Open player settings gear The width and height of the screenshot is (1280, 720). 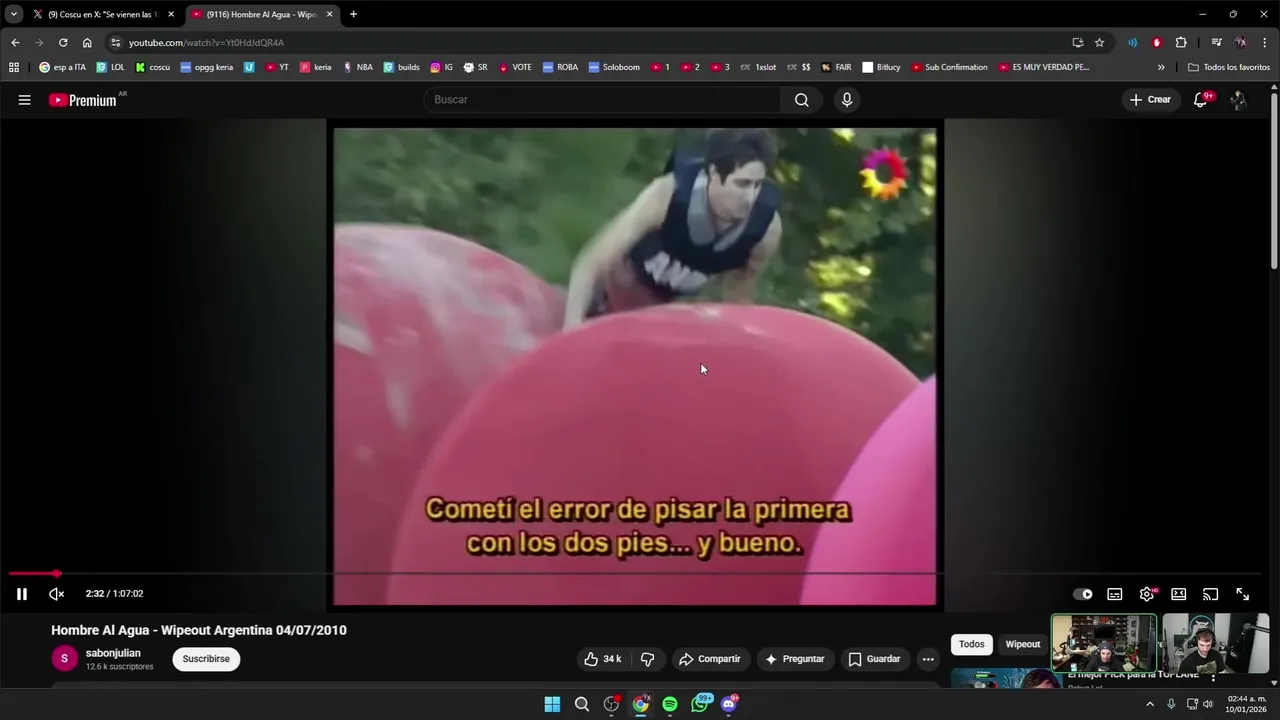pyautogui.click(x=1147, y=594)
